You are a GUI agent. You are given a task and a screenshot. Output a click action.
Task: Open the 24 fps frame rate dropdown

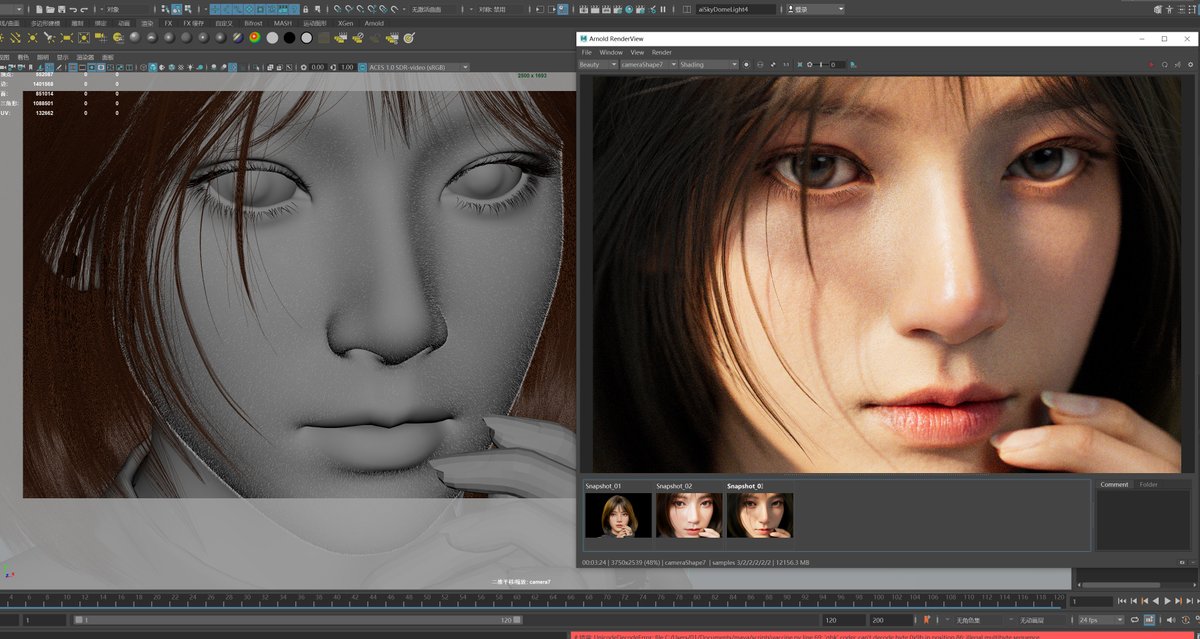coord(1101,620)
